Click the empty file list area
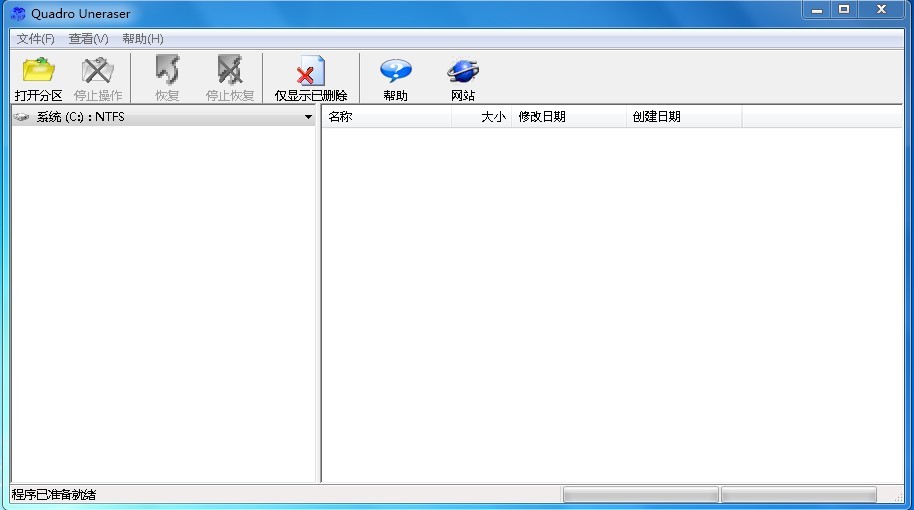 click(x=612, y=300)
